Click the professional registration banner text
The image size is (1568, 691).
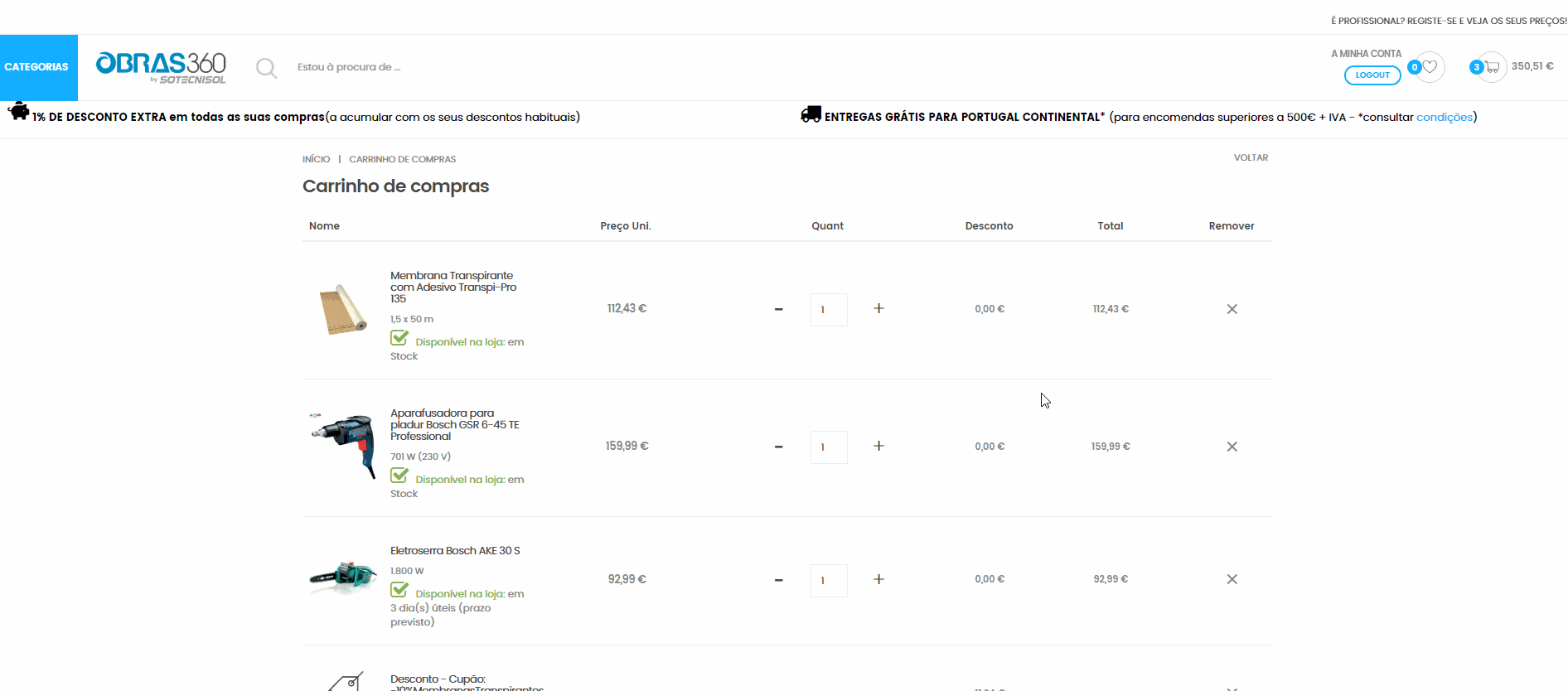click(1449, 21)
